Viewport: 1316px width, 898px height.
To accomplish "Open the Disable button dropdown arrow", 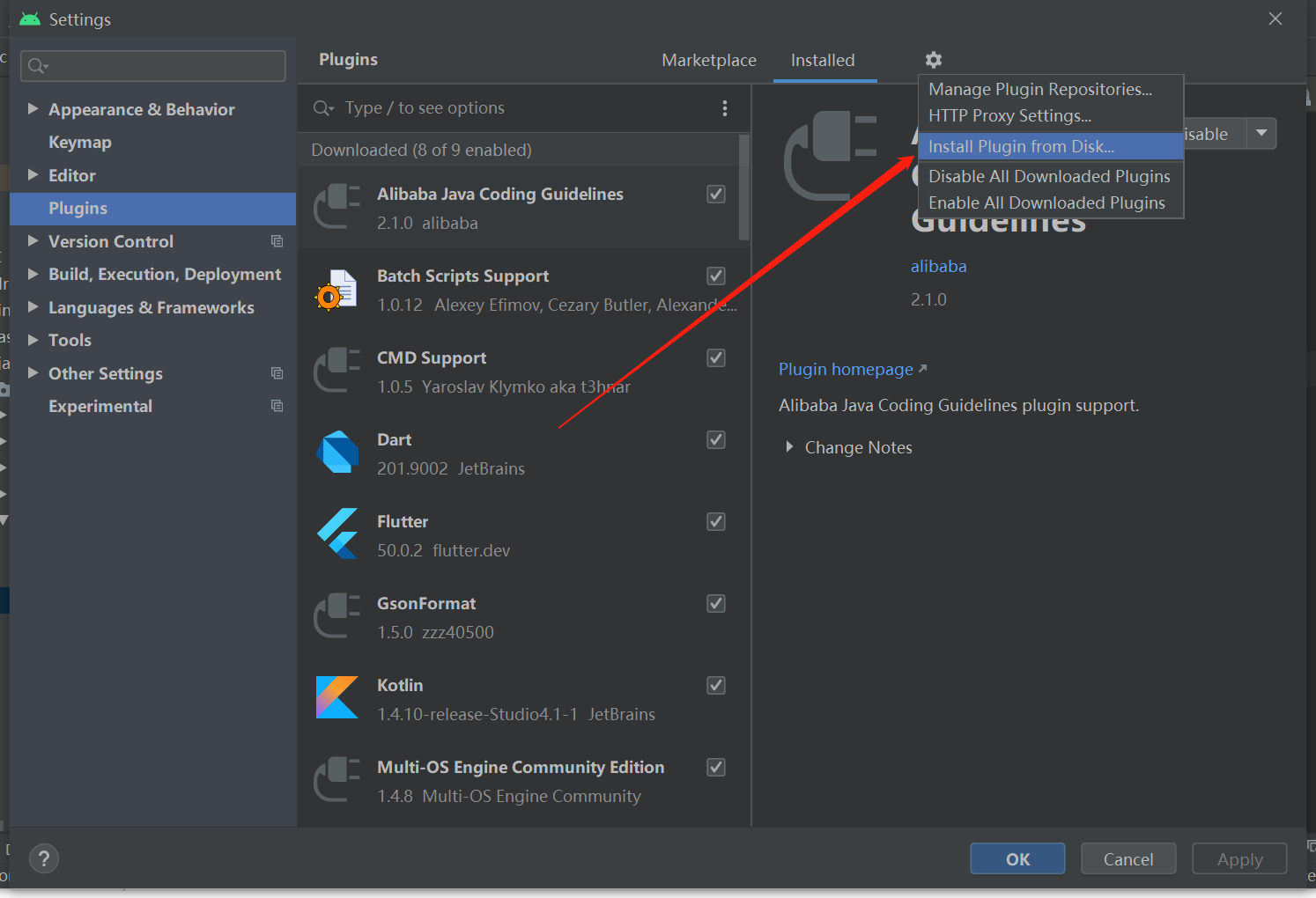I will [1261, 133].
